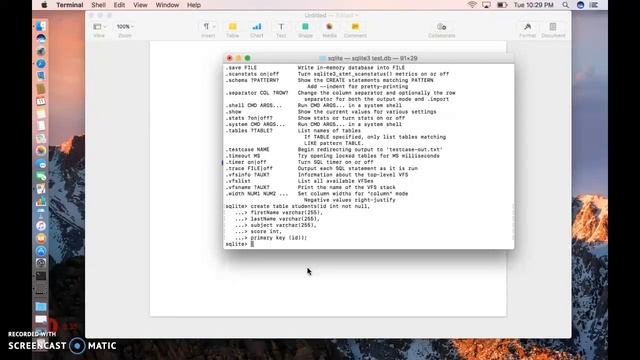Click the Wi-Fi status icon
640x360 pixels.
[x=472, y=5]
